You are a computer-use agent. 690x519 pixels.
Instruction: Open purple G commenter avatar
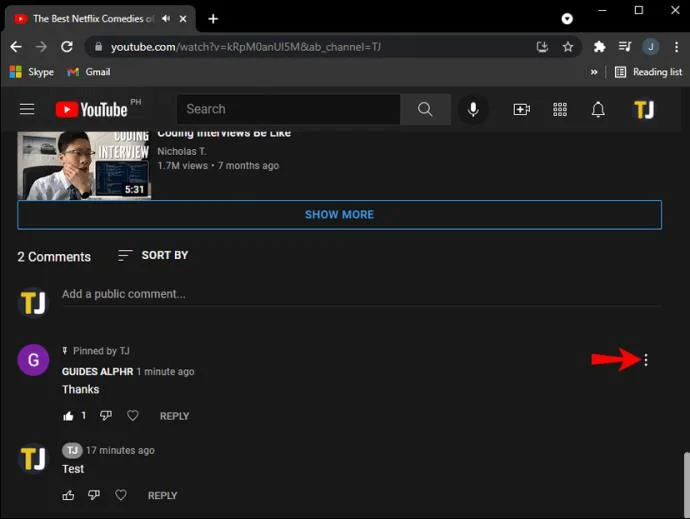[x=33, y=360]
